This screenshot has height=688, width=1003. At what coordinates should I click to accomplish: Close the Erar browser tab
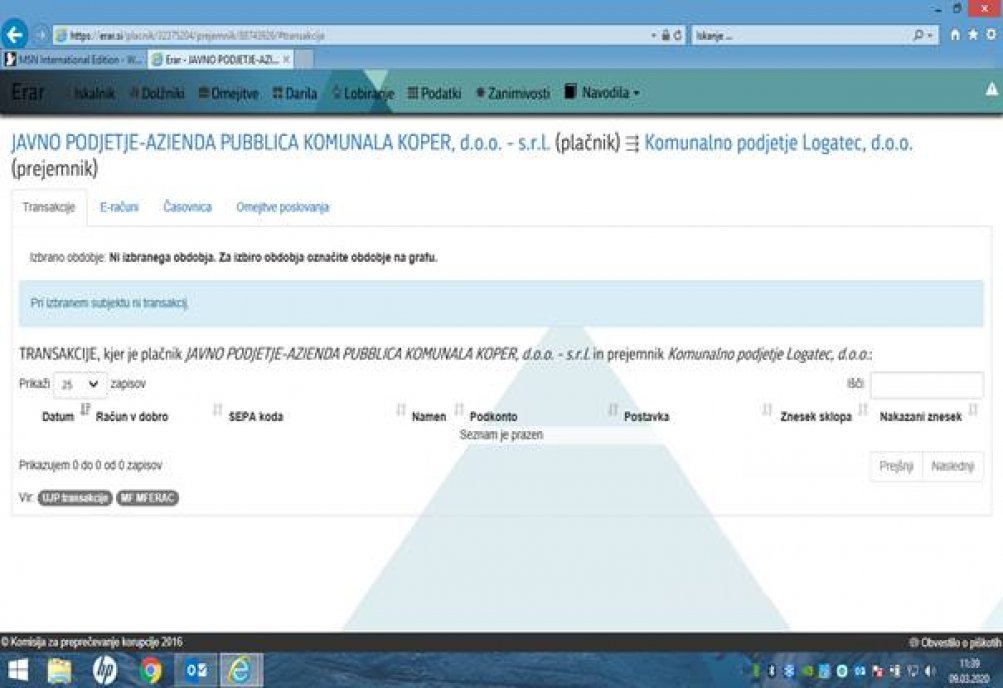(287, 59)
